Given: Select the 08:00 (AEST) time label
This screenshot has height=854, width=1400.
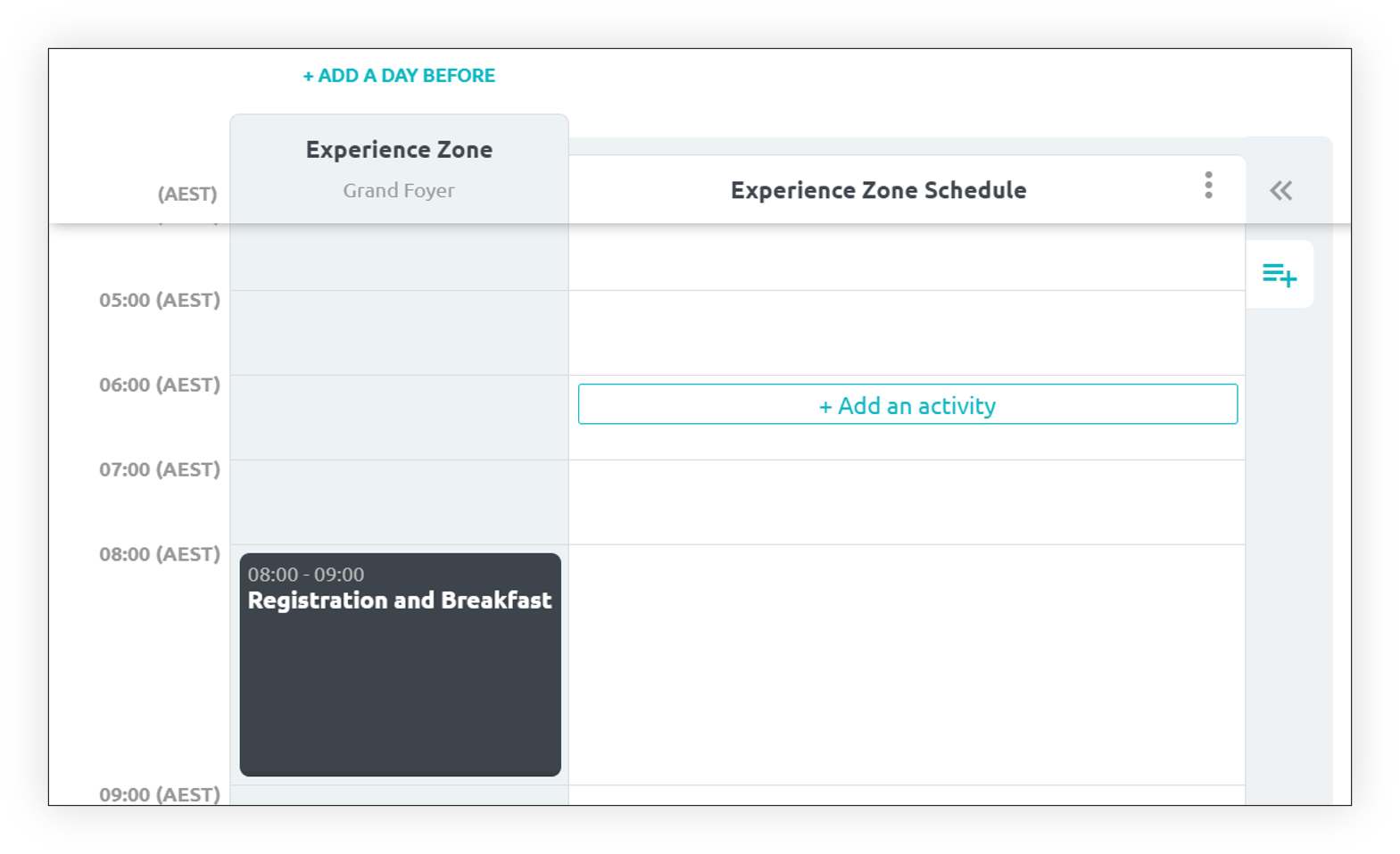Looking at the screenshot, I should (160, 554).
